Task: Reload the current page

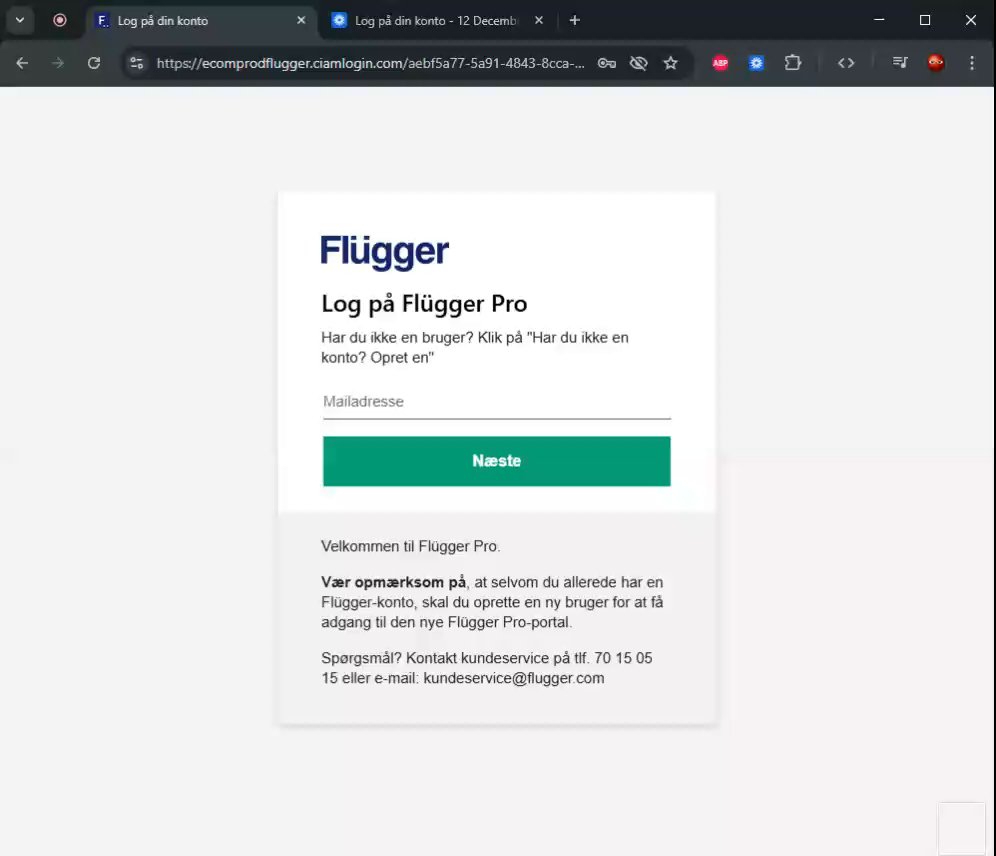Action: tap(94, 63)
